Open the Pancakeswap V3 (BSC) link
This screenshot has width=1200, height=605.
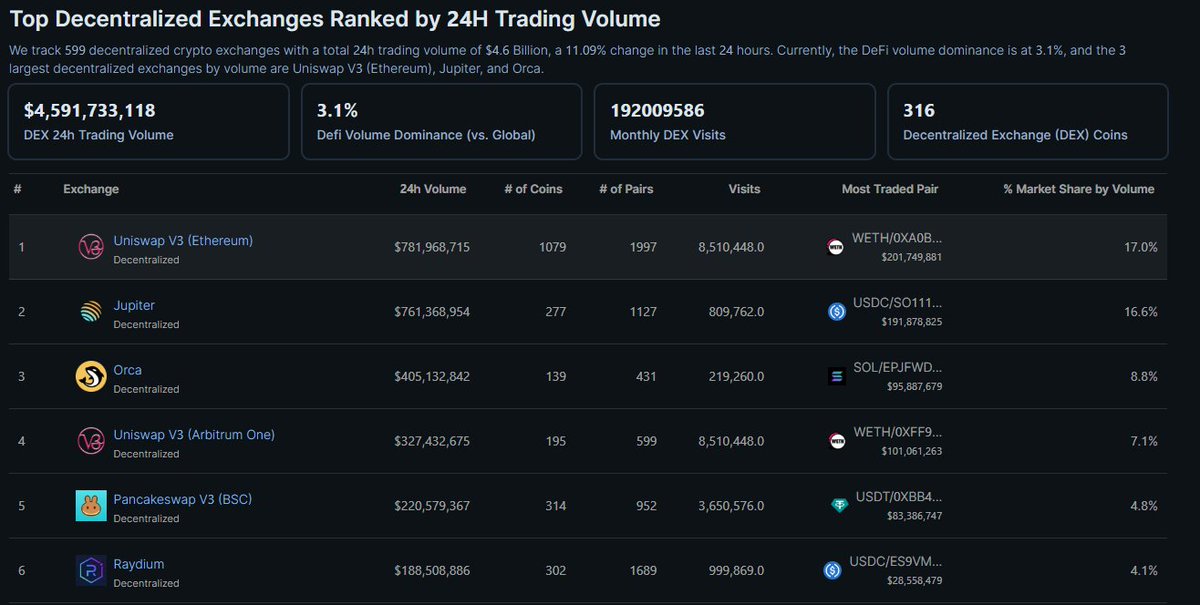click(x=183, y=499)
